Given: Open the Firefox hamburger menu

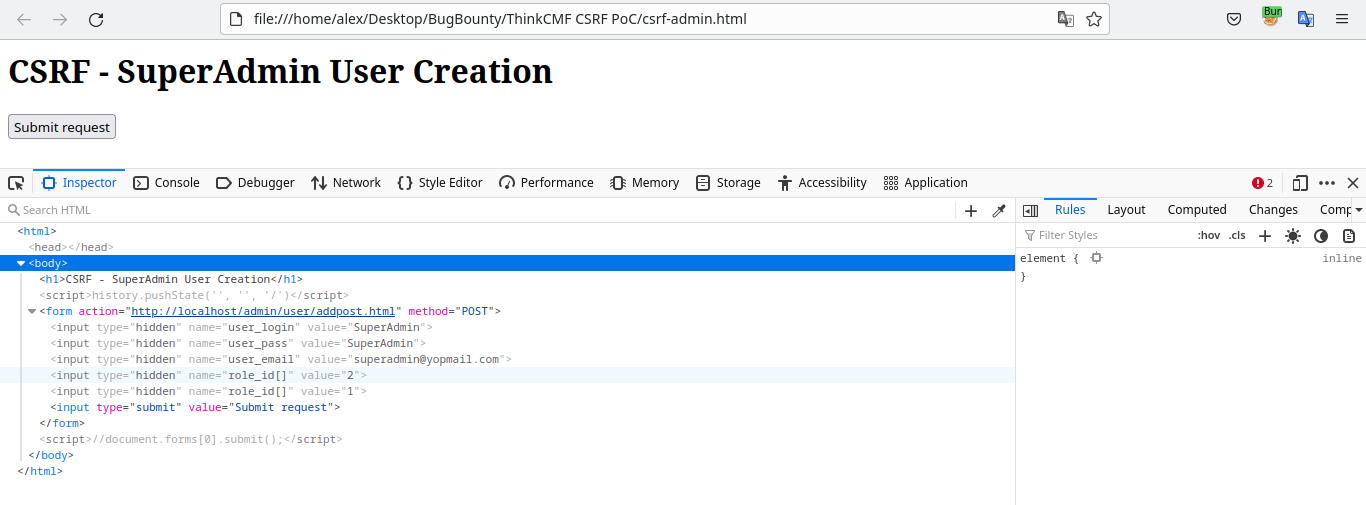Looking at the screenshot, I should point(1342,19).
